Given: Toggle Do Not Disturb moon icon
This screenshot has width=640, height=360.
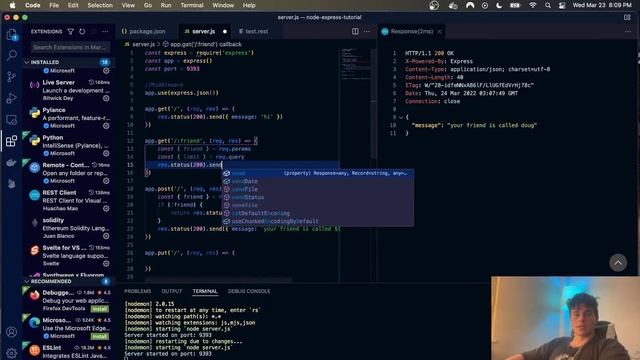Looking at the screenshot, I should tap(499, 5).
